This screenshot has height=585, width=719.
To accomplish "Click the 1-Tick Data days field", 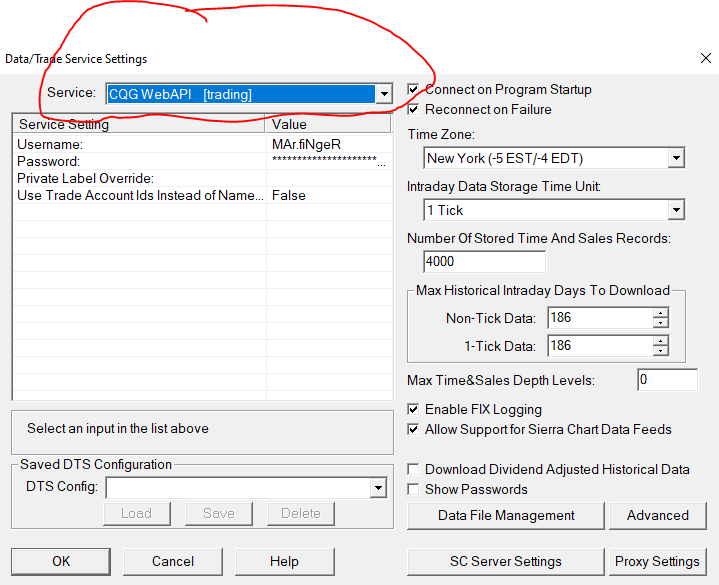I will click(601, 346).
